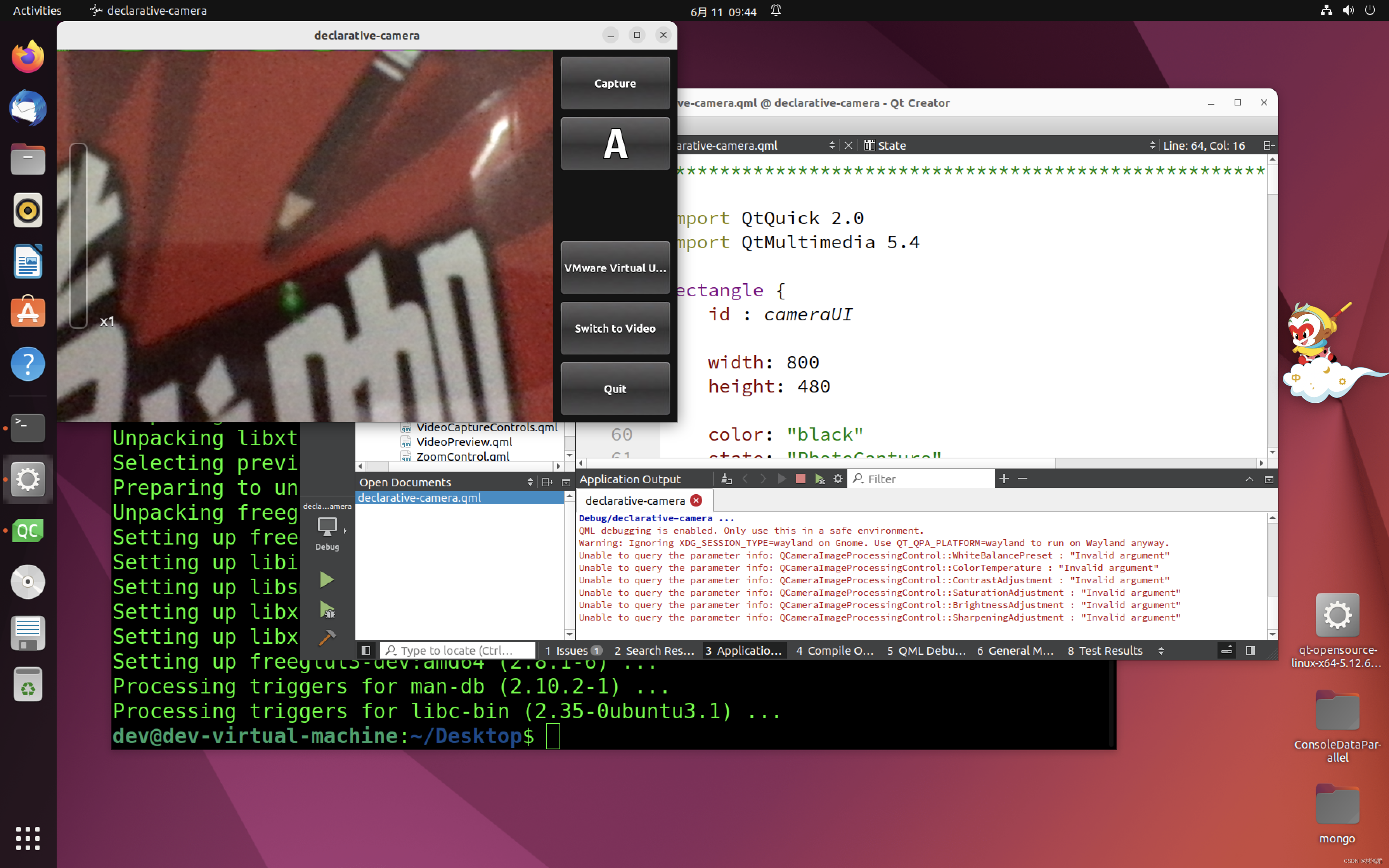1389x868 pixels.
Task: Toggle the left sidebar visibility
Action: tap(366, 650)
